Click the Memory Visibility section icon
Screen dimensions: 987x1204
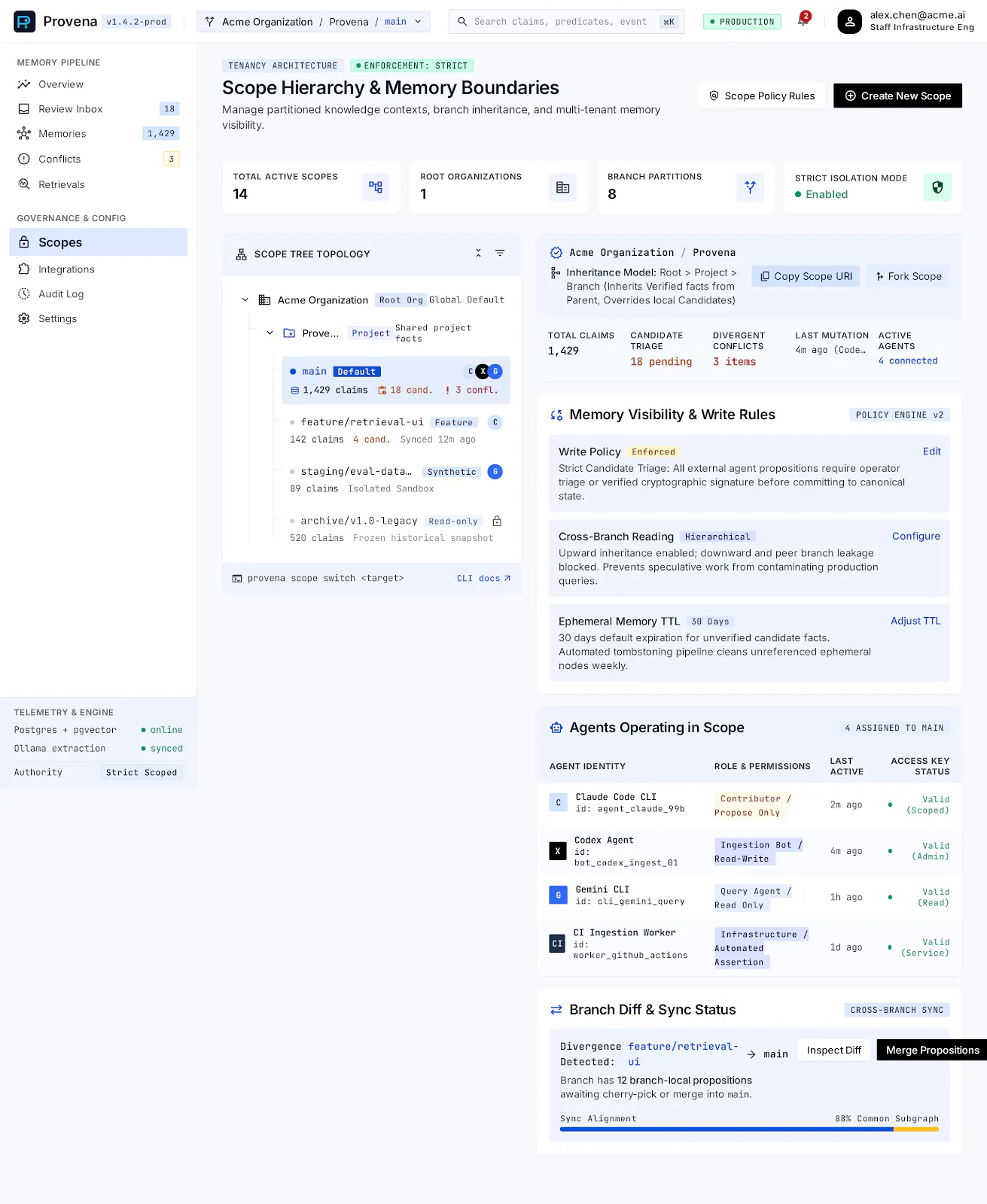(556, 415)
